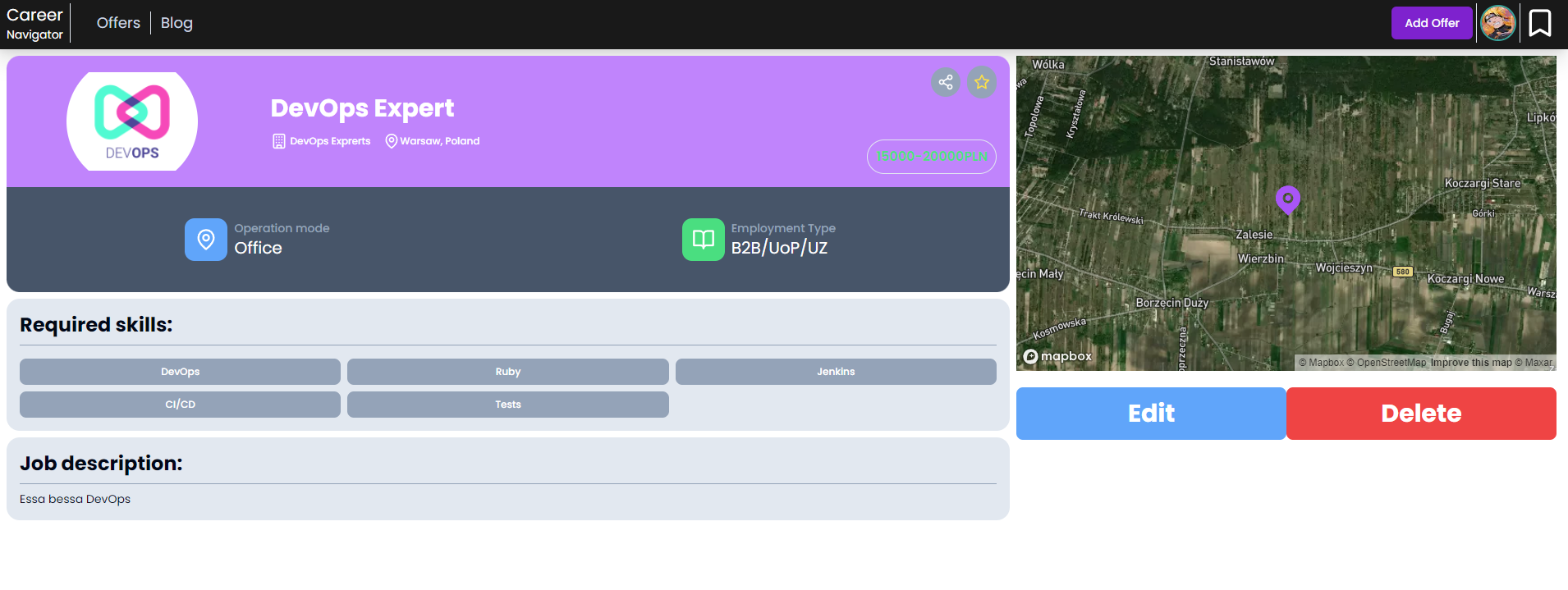Click the Job description heading
1568x590 pixels.
click(x=101, y=464)
